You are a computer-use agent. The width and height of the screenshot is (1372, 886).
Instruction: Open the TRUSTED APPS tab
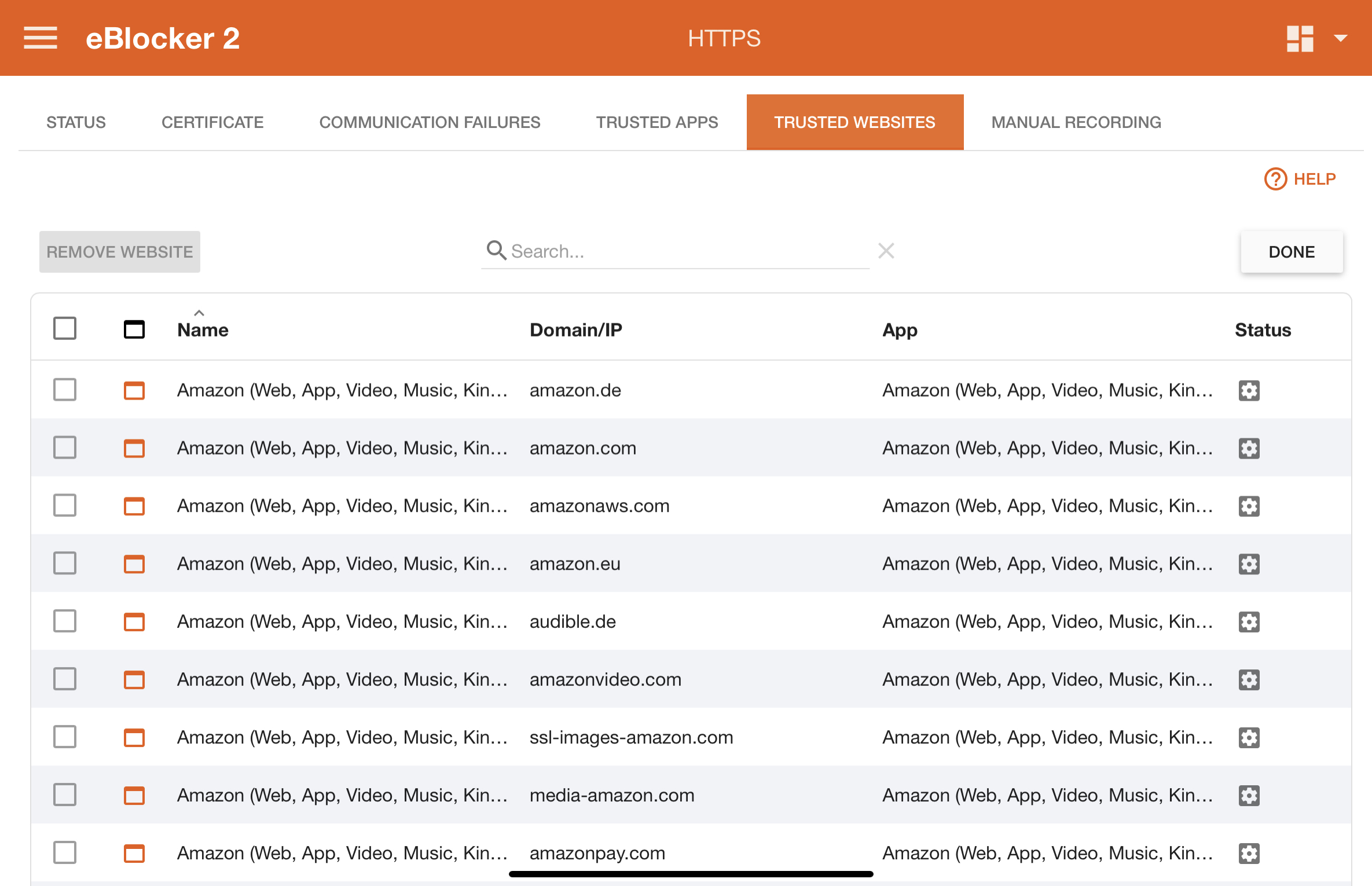657,122
